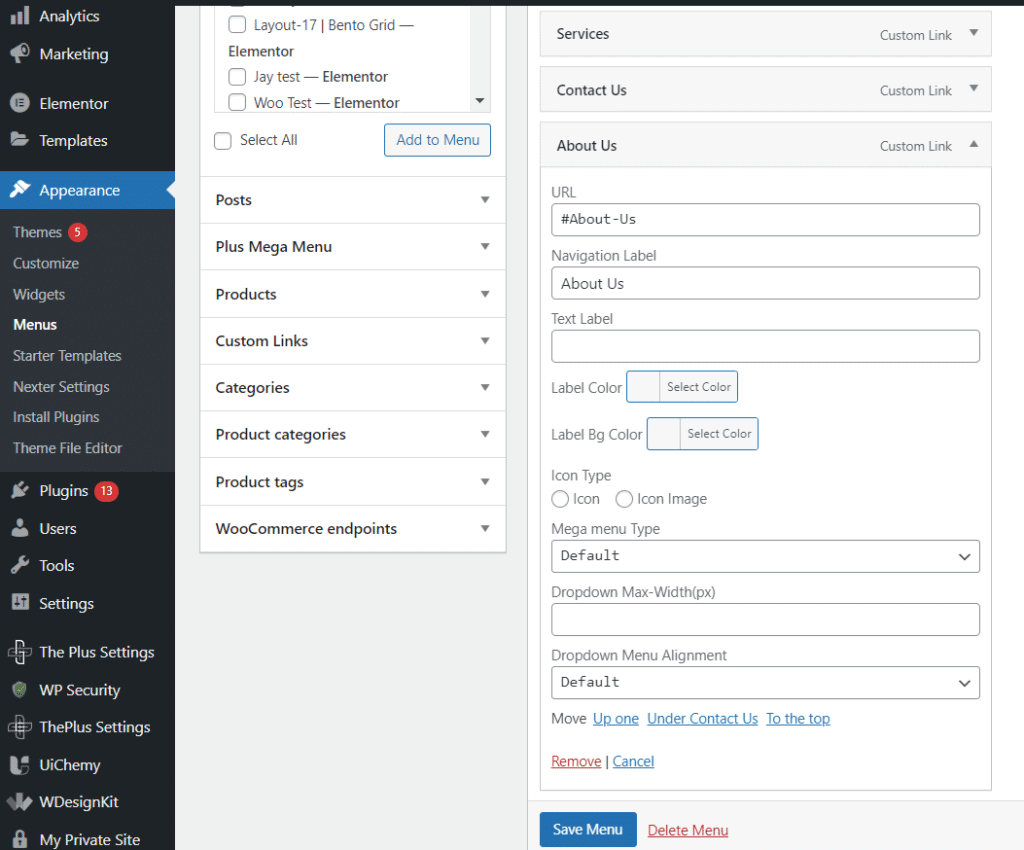Move item Under Contact Us
The width and height of the screenshot is (1024, 850).
coord(703,719)
